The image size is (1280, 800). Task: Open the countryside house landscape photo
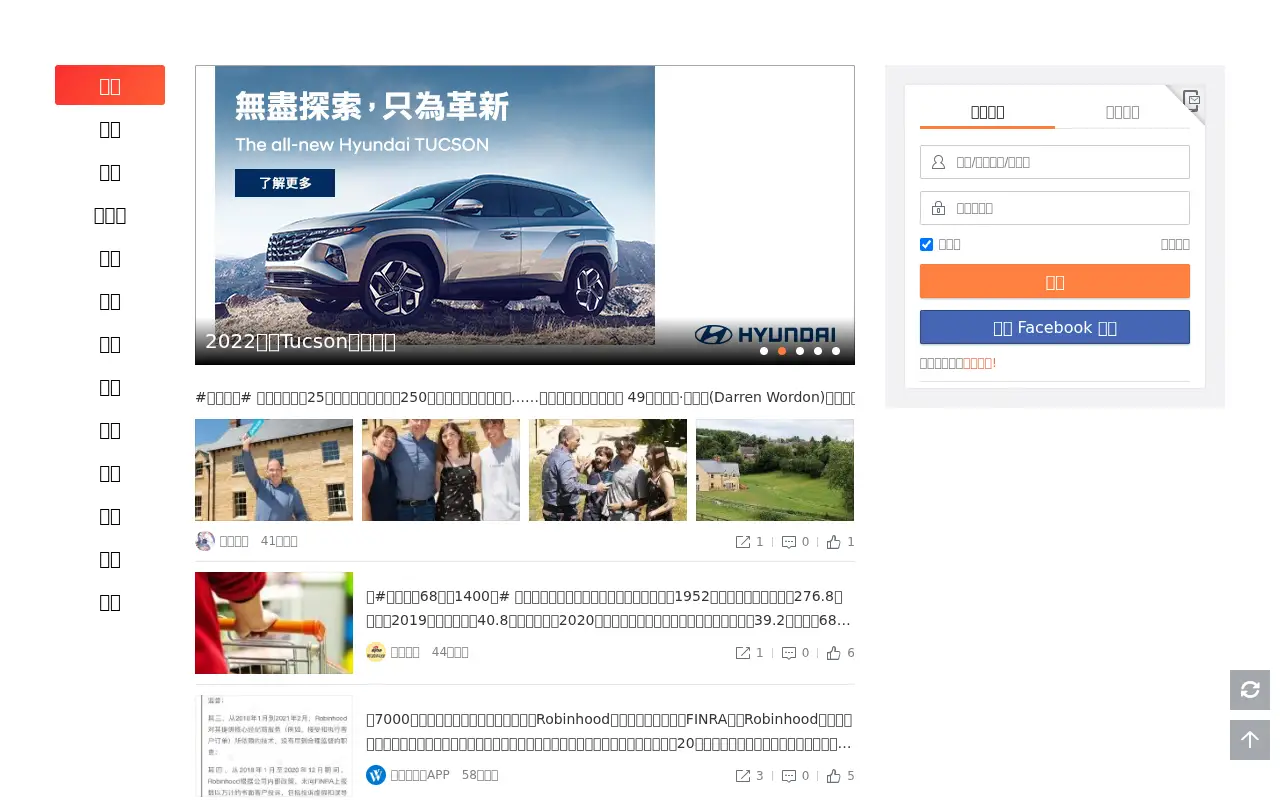tap(775, 470)
